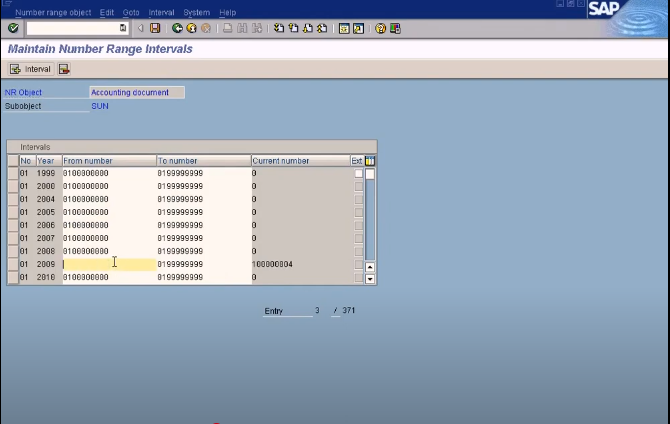The image size is (670, 424).
Task: Click To number column header
Action: click(x=204, y=161)
